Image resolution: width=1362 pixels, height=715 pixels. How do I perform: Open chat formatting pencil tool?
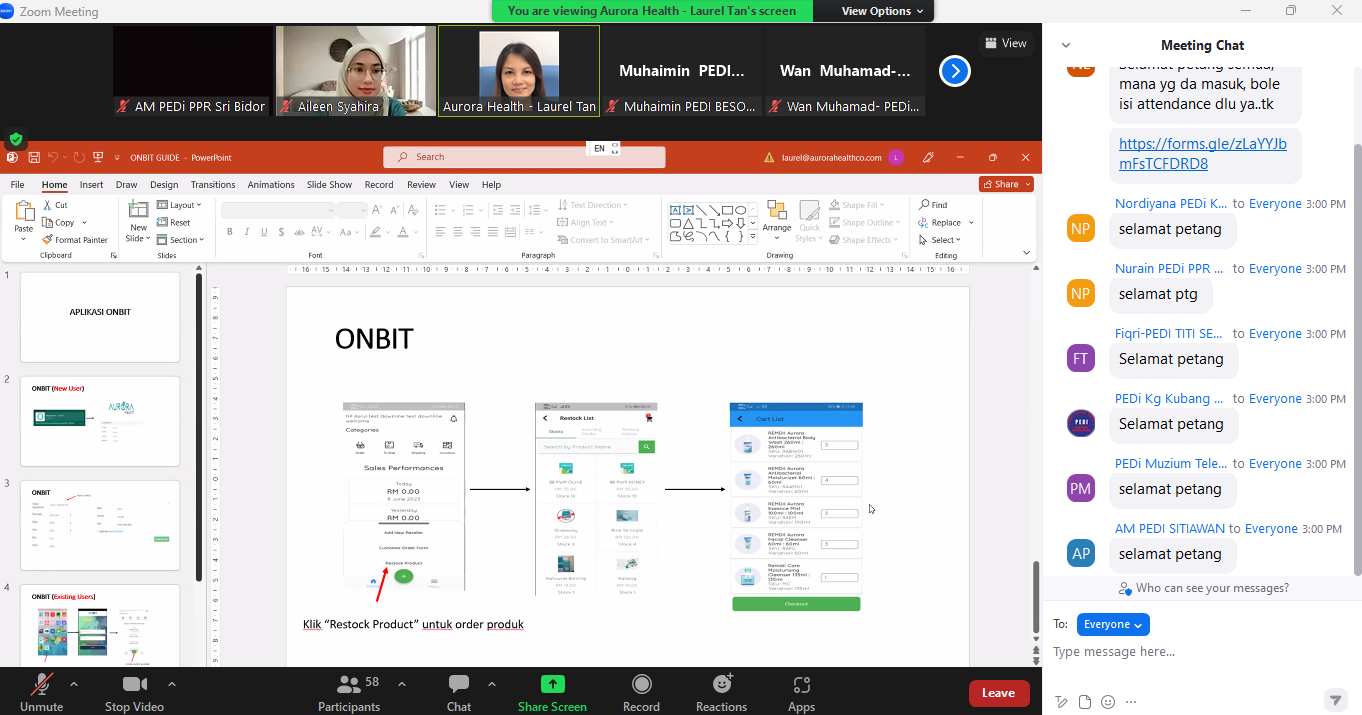pos(1062,702)
